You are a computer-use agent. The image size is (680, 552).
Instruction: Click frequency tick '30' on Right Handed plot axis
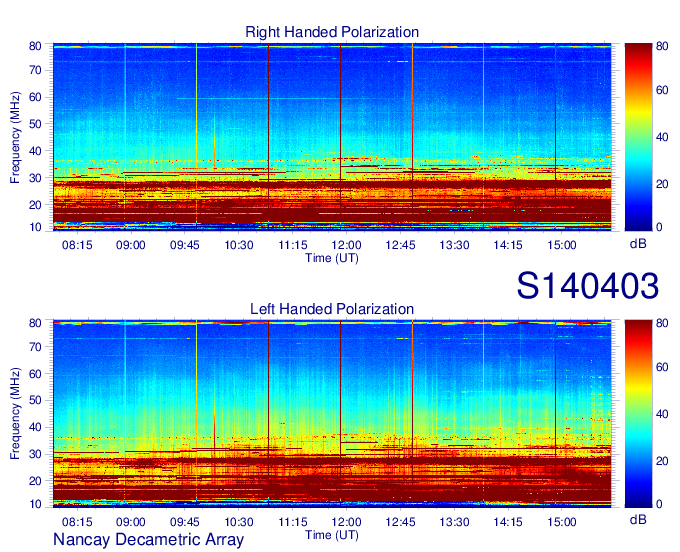point(35,178)
